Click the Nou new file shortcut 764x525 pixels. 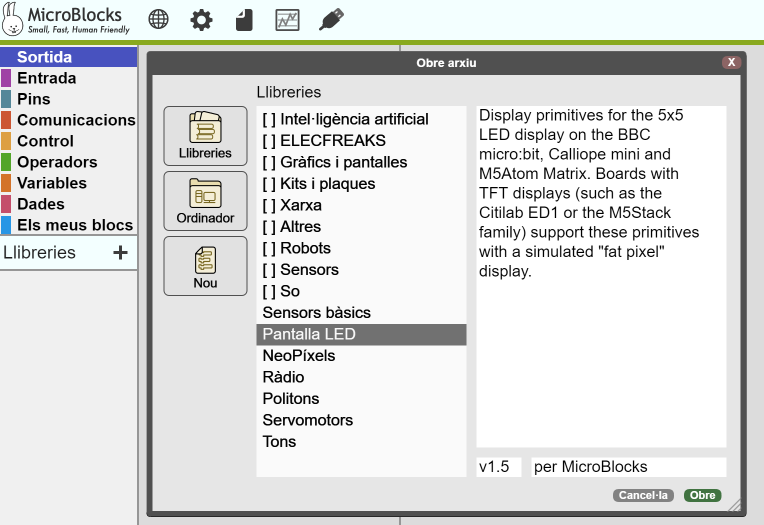click(x=205, y=266)
